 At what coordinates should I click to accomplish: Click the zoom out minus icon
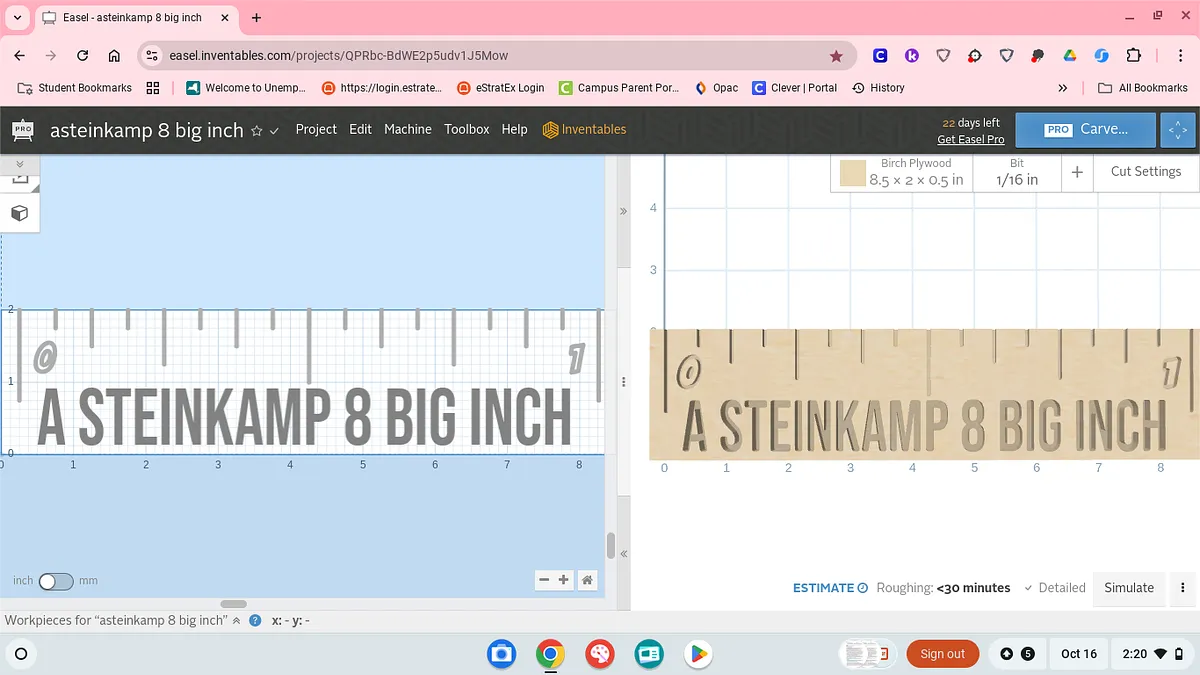(x=544, y=580)
